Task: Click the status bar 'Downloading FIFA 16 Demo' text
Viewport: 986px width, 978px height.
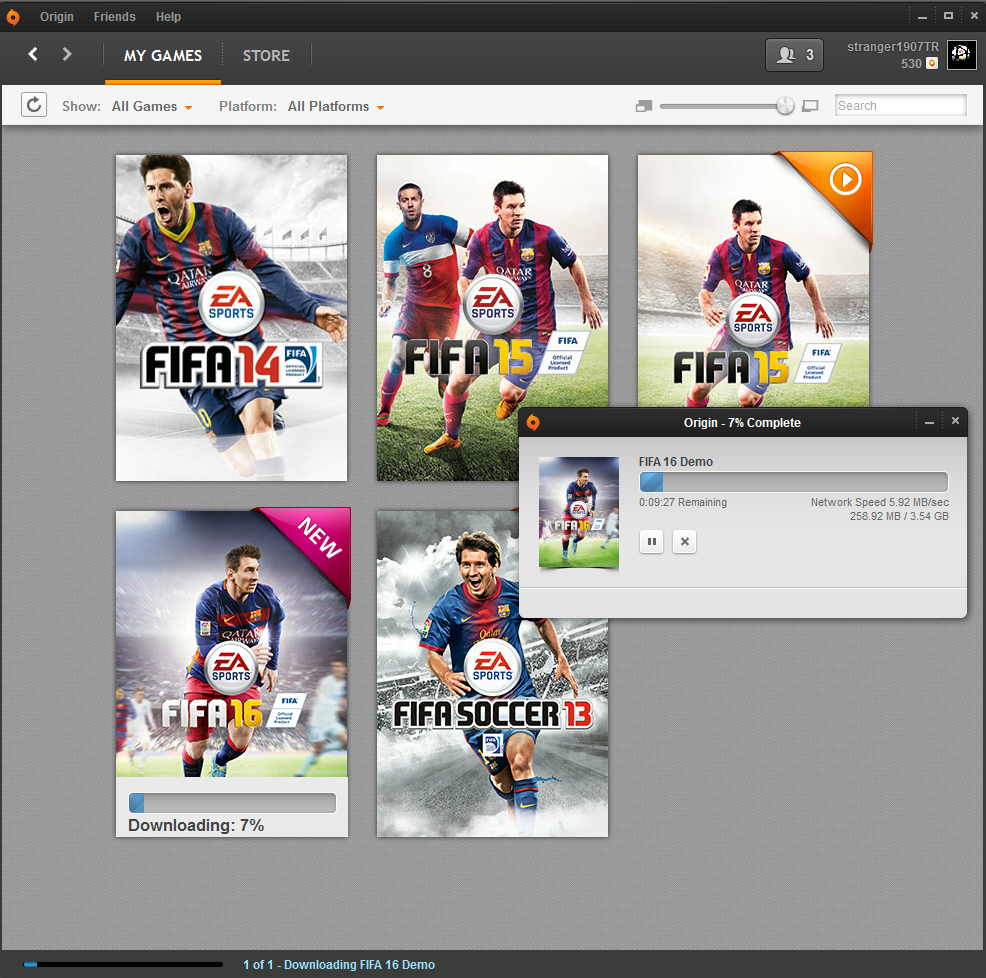Action: 339,965
